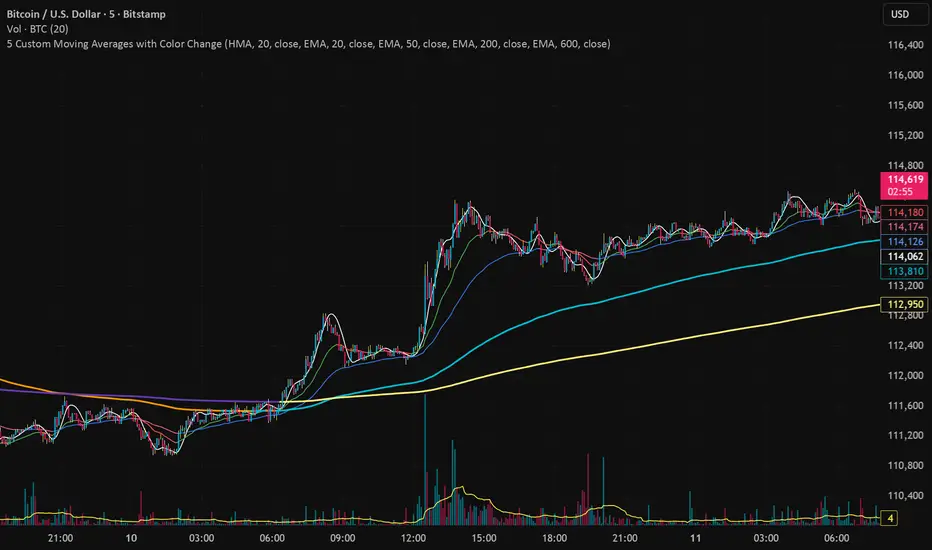
Task: Select the 114,174 moving average price label
Action: click(x=904, y=227)
